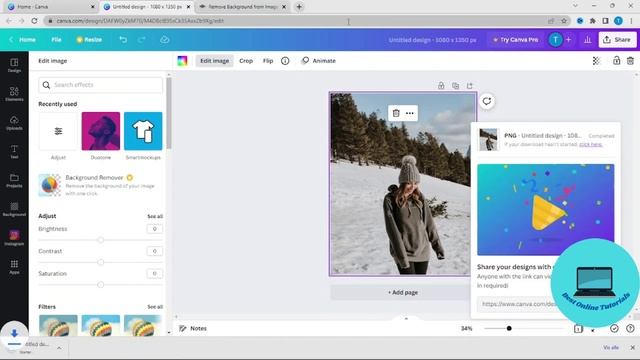Open the transparency checkerboard icon

(596, 61)
